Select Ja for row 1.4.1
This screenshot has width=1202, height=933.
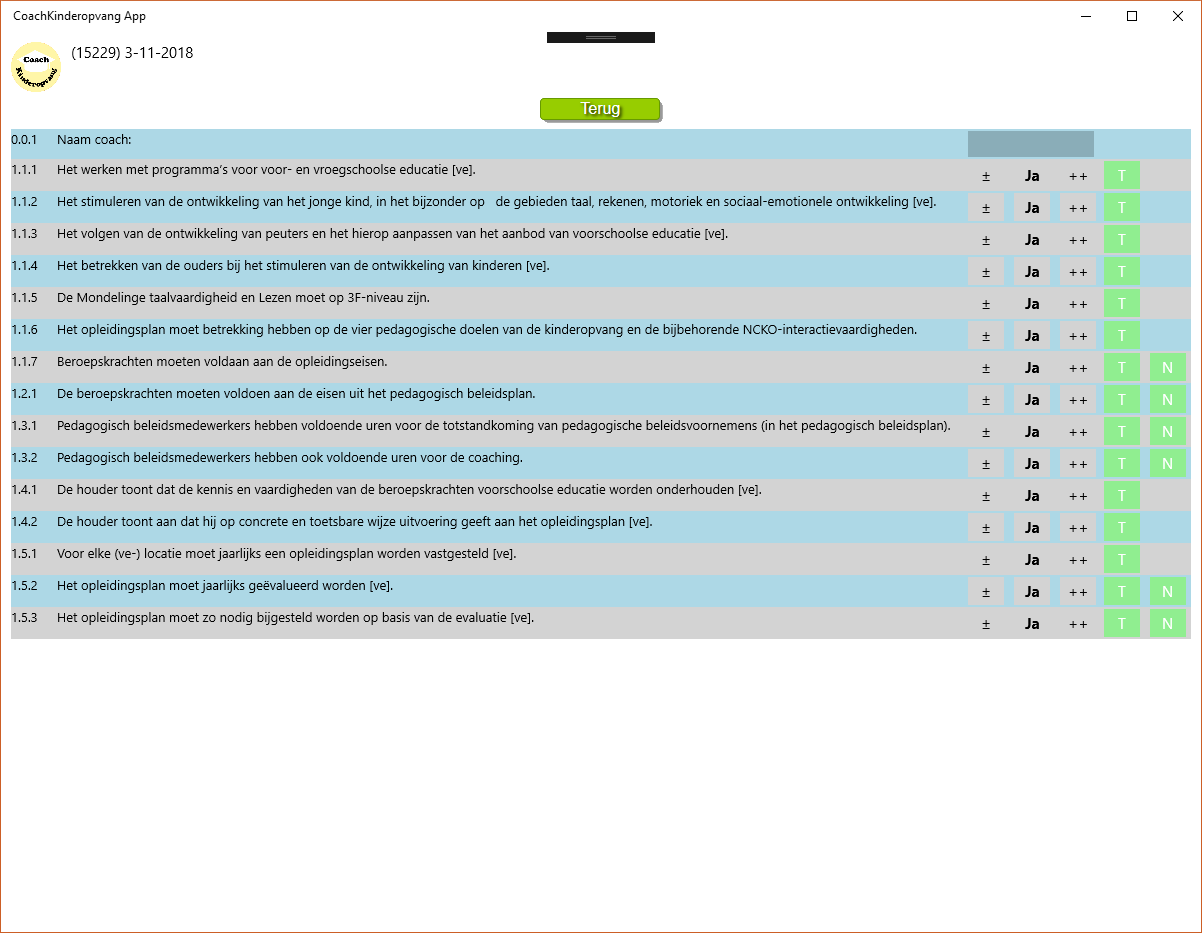[x=1032, y=496]
